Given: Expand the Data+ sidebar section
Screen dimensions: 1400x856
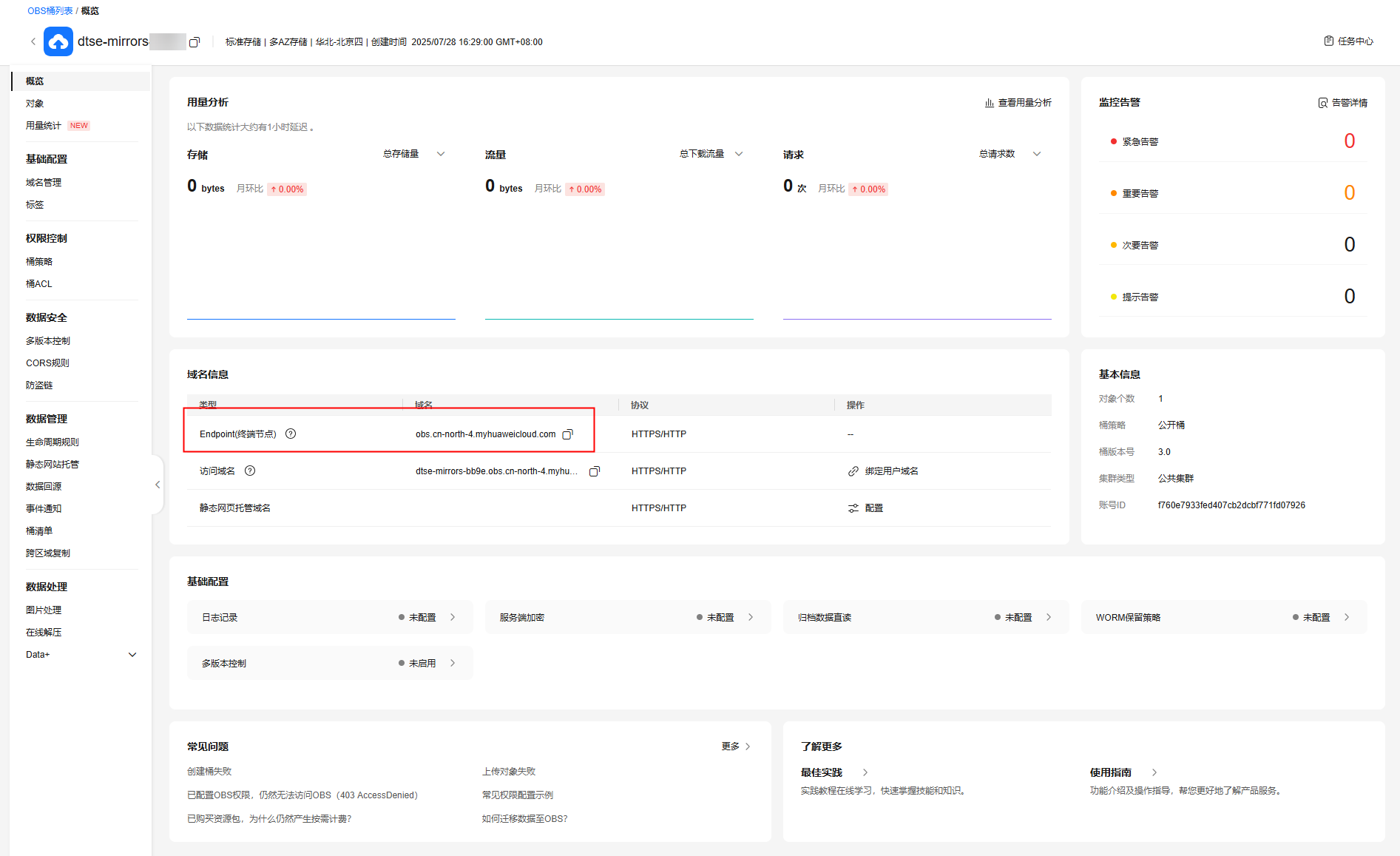Looking at the screenshot, I should pyautogui.click(x=132, y=655).
